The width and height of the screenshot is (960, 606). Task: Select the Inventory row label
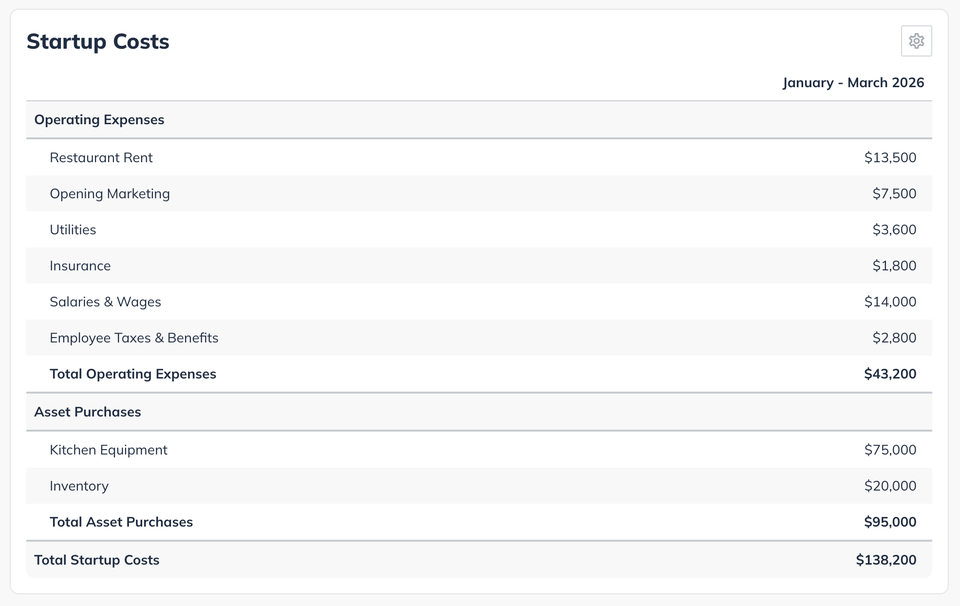point(79,486)
